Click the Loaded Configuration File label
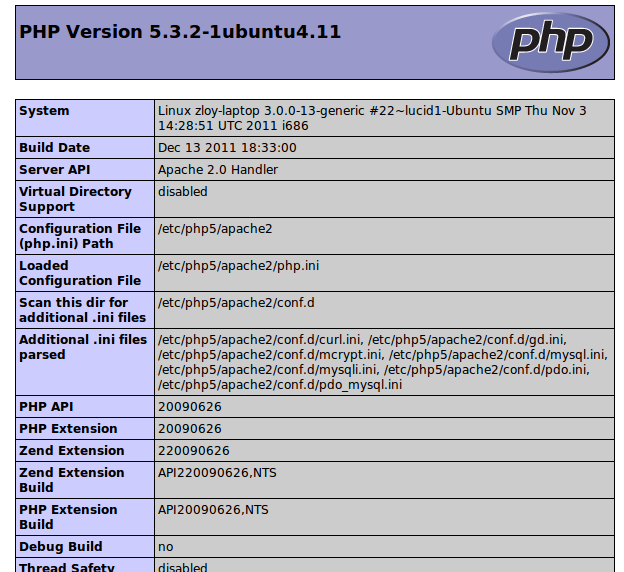This screenshot has width=624, height=572. point(80,273)
